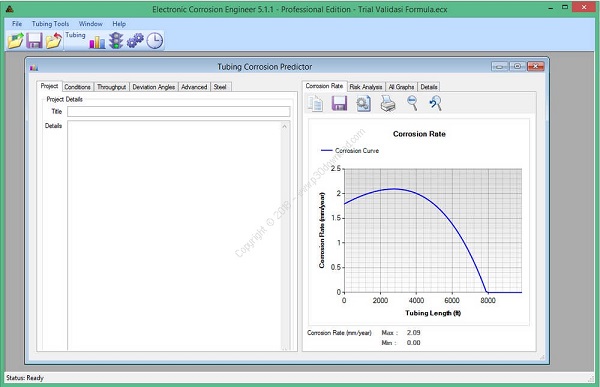Click Tubing Corrosion Predictor window icon
600x387 pixels.
pyautogui.click(x=34, y=68)
